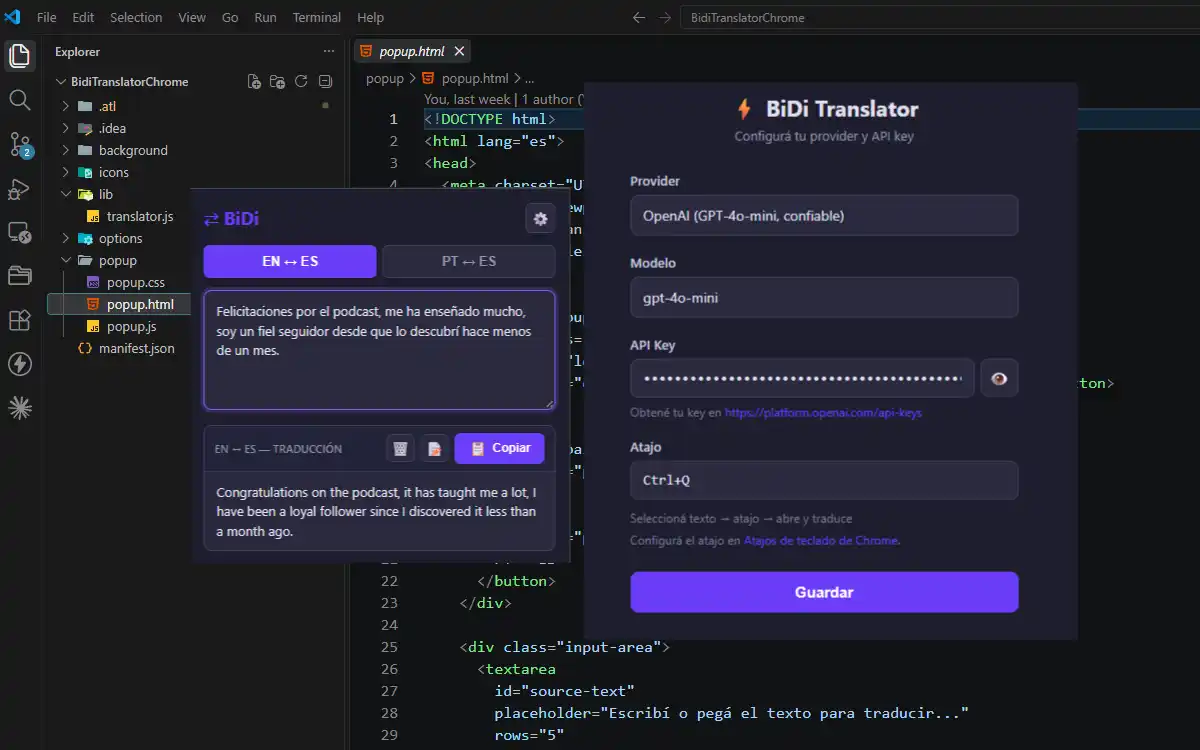1200x750 pixels.
Task: Open the Terminal menu
Action: pos(316,17)
